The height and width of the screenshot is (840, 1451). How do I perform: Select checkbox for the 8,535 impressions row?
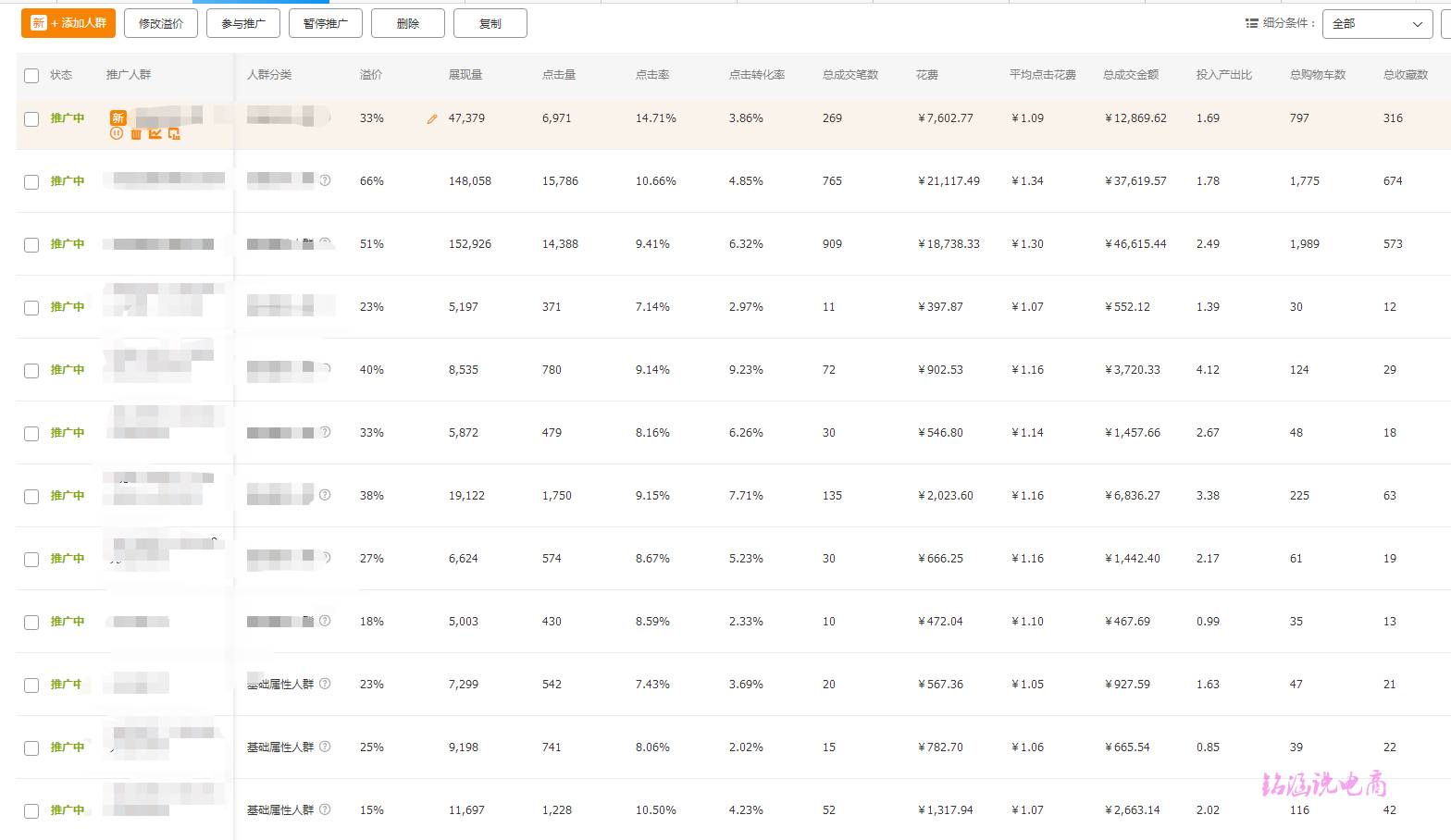[x=31, y=371]
